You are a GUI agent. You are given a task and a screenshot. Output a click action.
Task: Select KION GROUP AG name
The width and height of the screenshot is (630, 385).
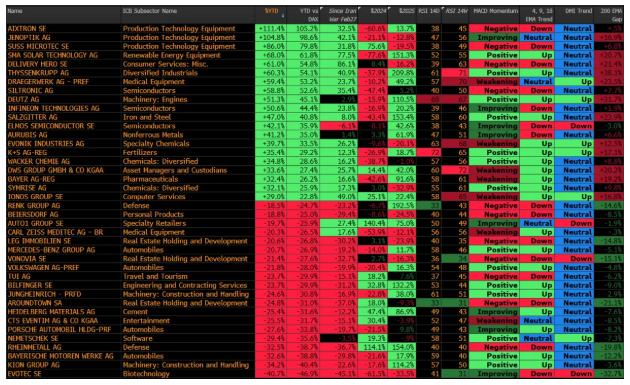coord(33,365)
